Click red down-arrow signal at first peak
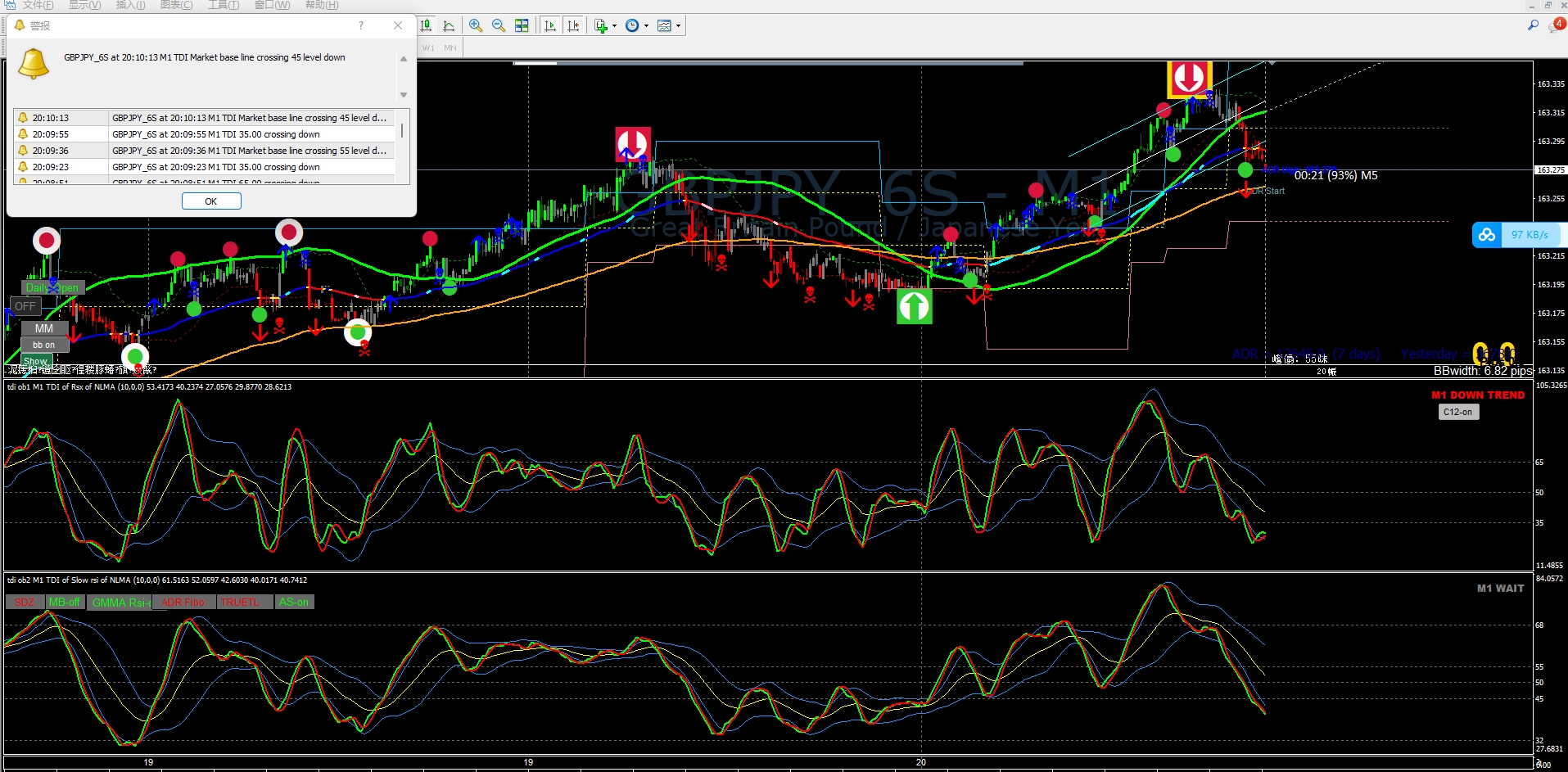 (633, 144)
